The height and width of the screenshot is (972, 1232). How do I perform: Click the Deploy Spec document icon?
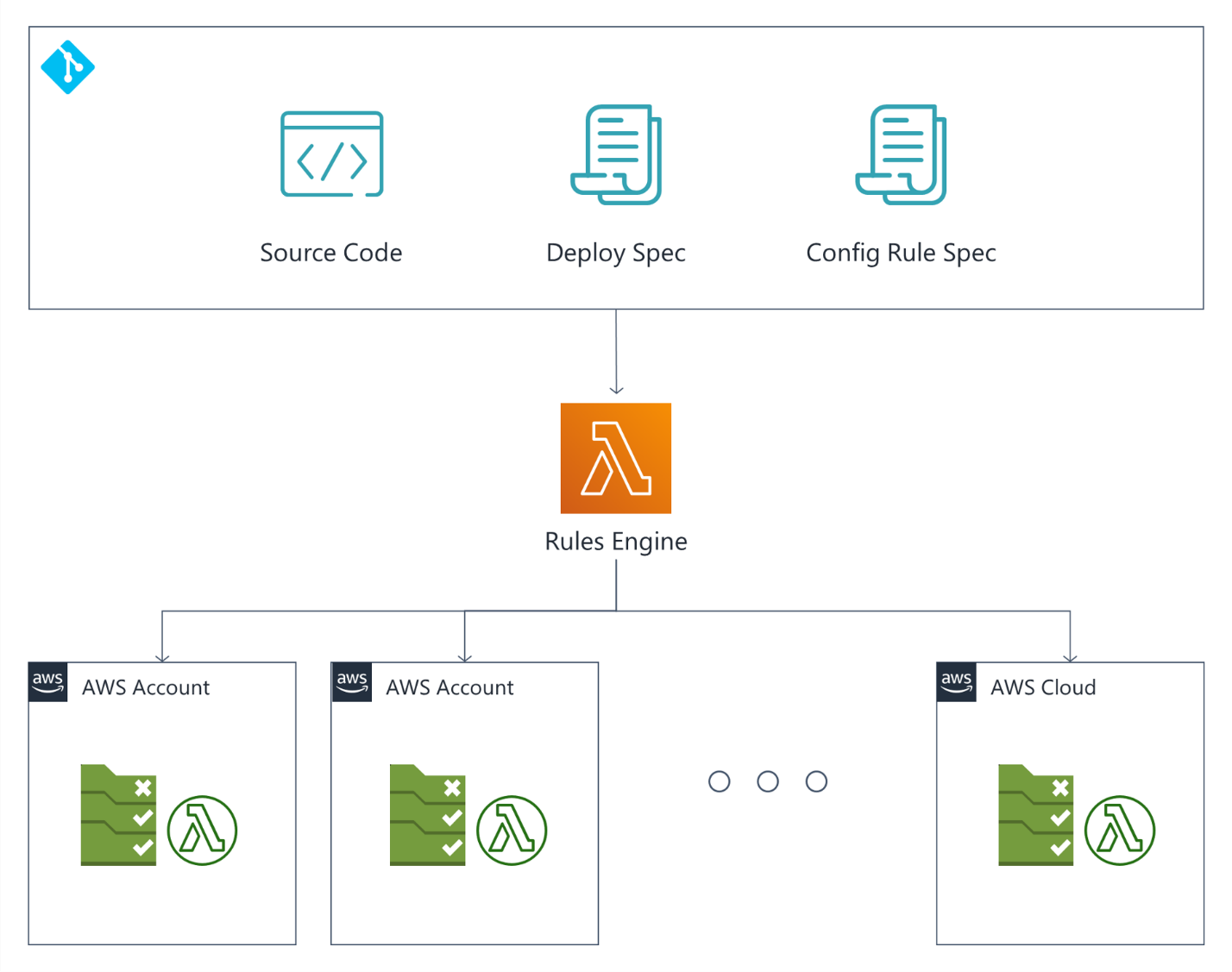click(x=616, y=154)
